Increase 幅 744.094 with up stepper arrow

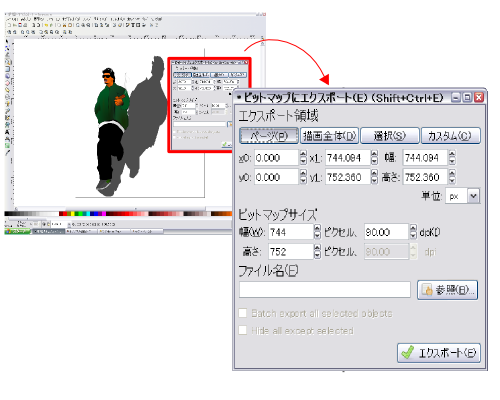pyautogui.click(x=452, y=154)
